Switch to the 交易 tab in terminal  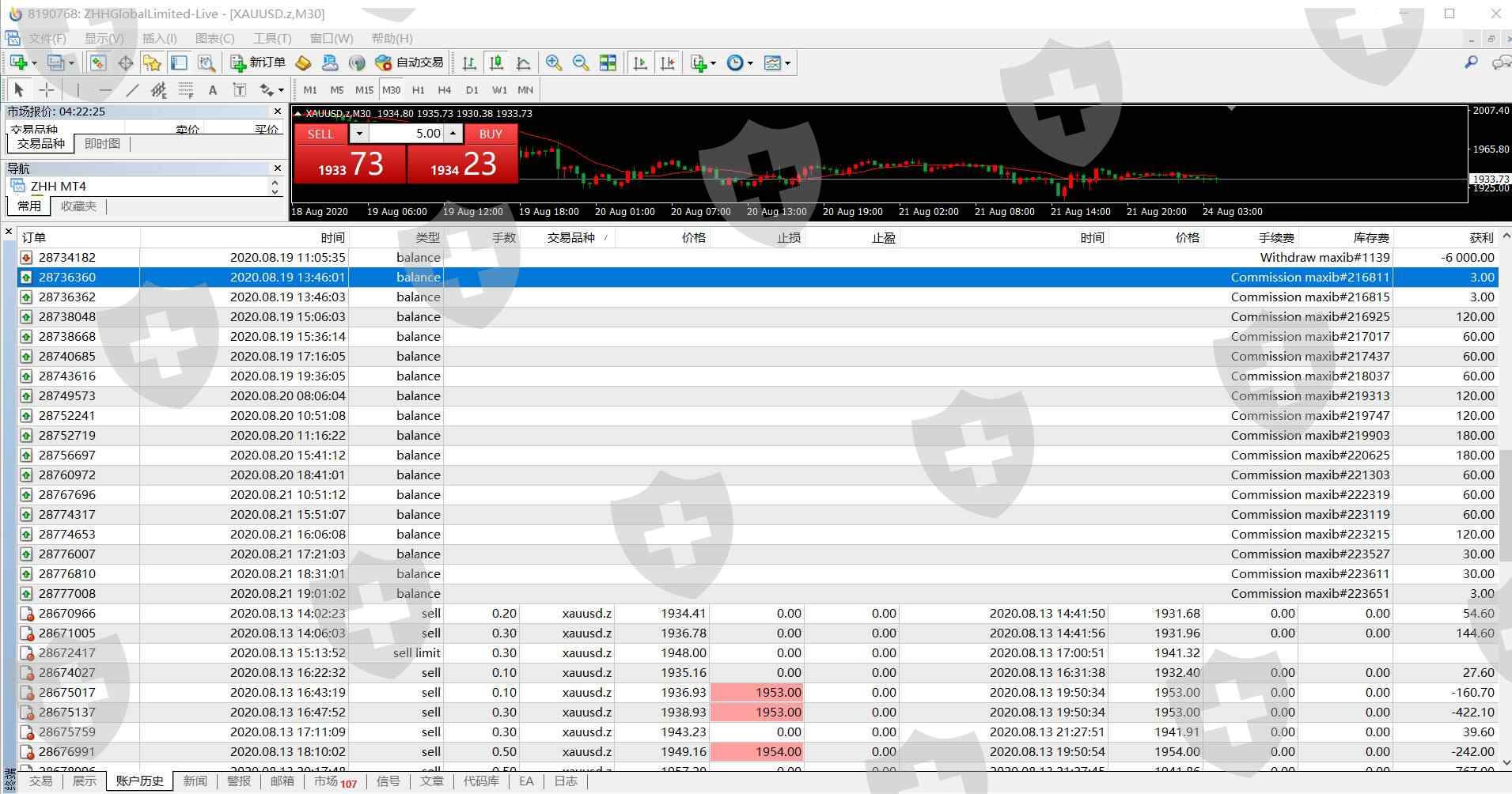(x=40, y=781)
